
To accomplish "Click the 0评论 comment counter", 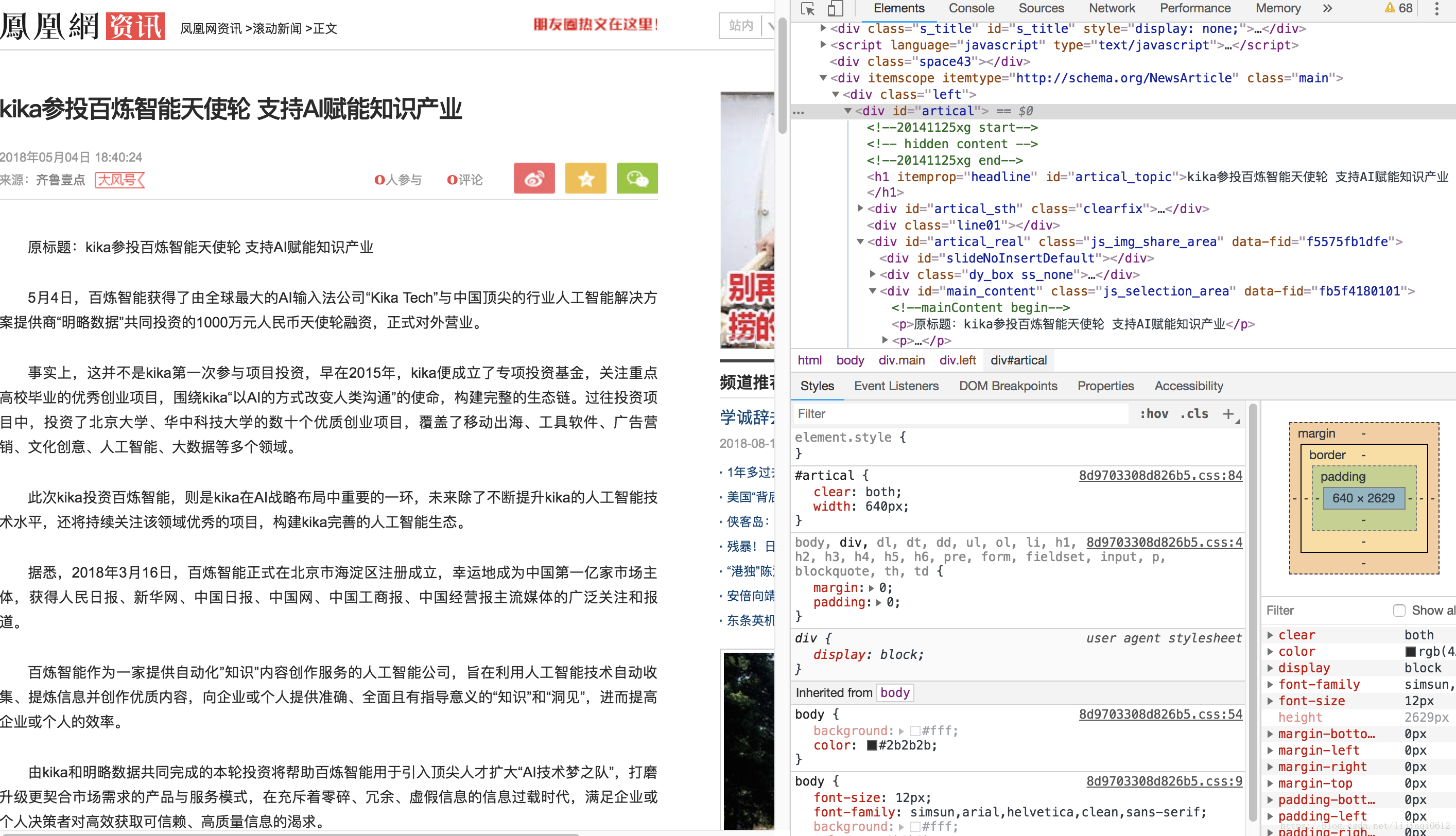I will 464,180.
